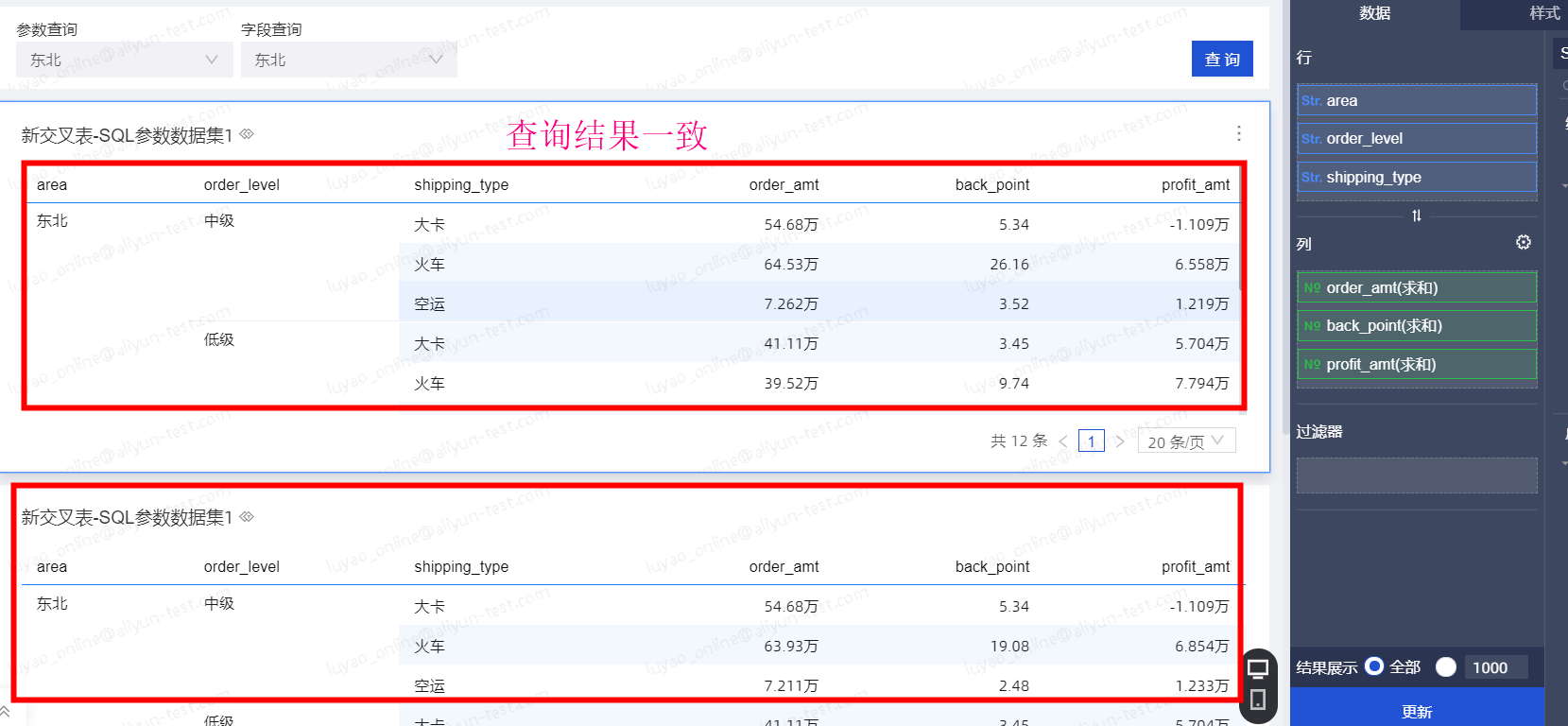Switch to the 数据 tab
Screen dimensions: 1568x726
[x=1374, y=13]
